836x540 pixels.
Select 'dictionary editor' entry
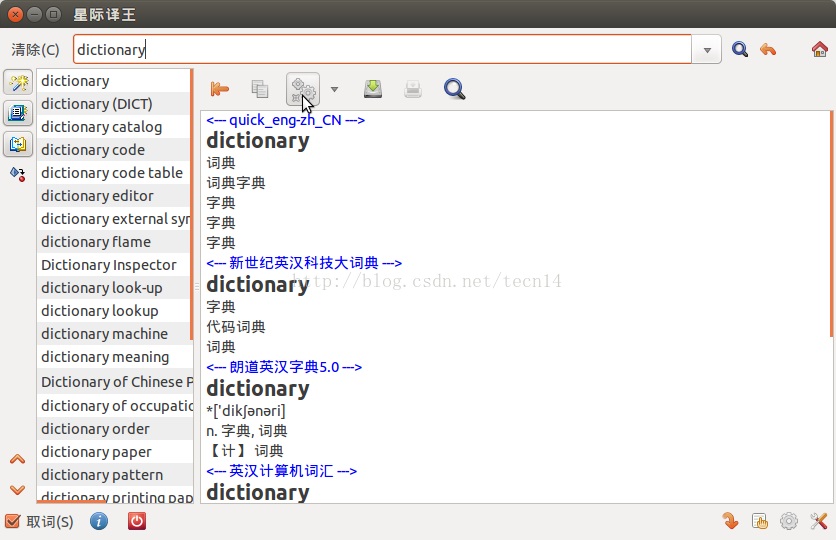coord(113,196)
